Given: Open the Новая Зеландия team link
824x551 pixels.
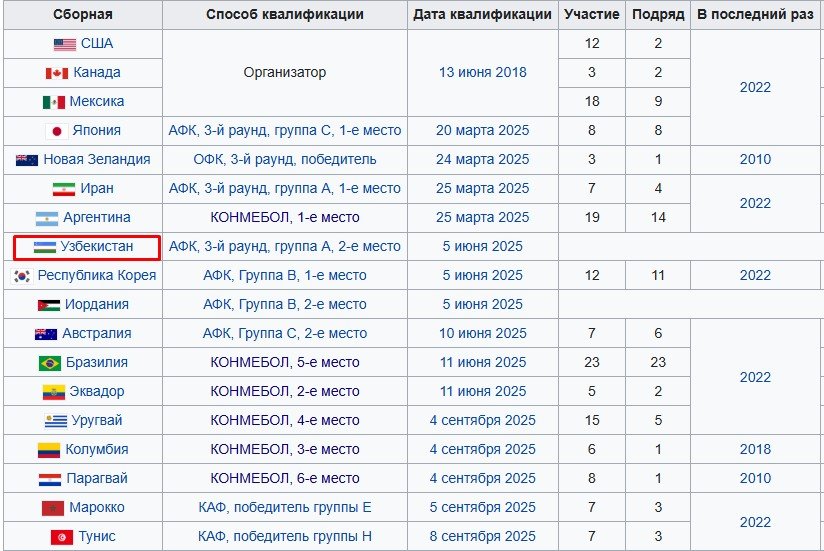Looking at the screenshot, I should click(x=97, y=159).
